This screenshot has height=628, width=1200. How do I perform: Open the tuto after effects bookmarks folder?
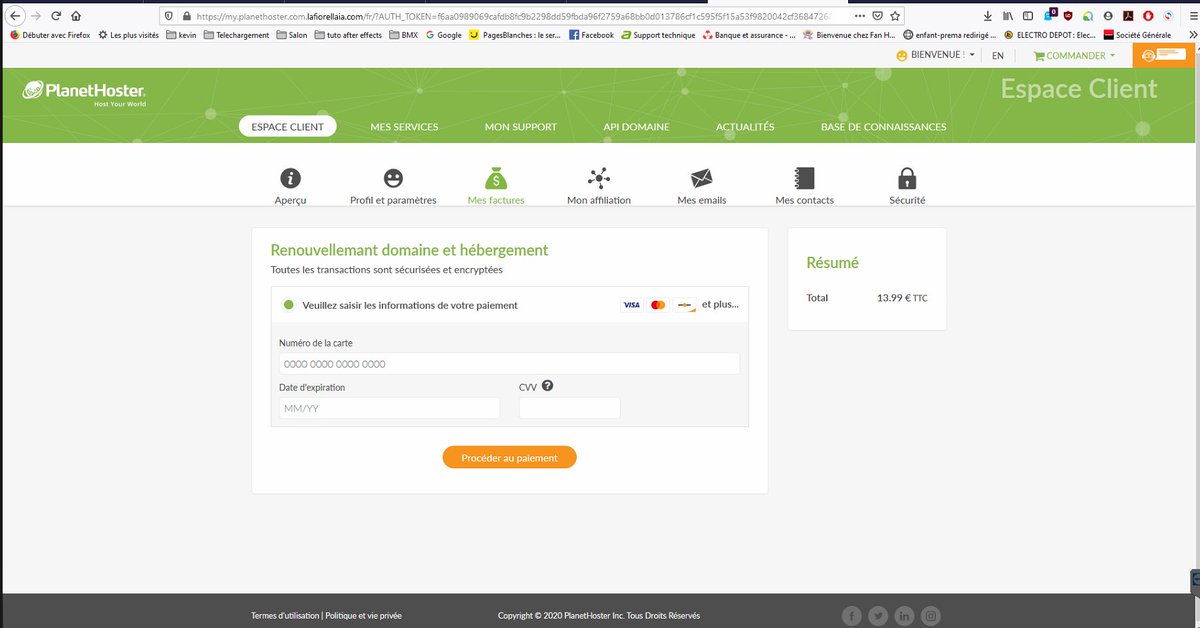[x=348, y=35]
